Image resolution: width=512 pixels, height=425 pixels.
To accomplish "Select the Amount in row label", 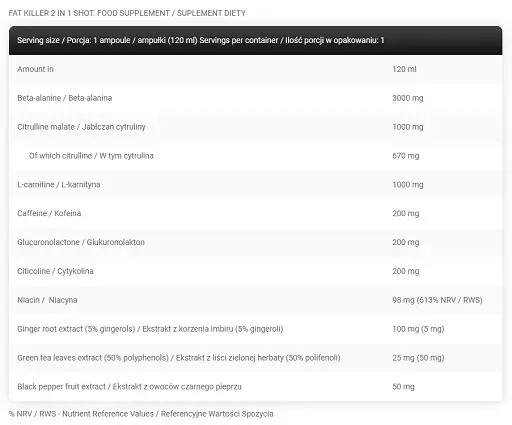I will [x=35, y=69].
